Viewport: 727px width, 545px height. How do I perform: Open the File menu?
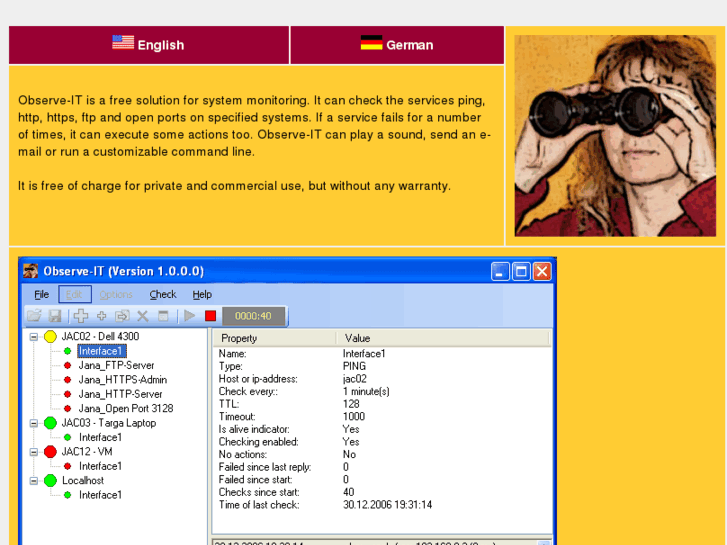coord(41,295)
